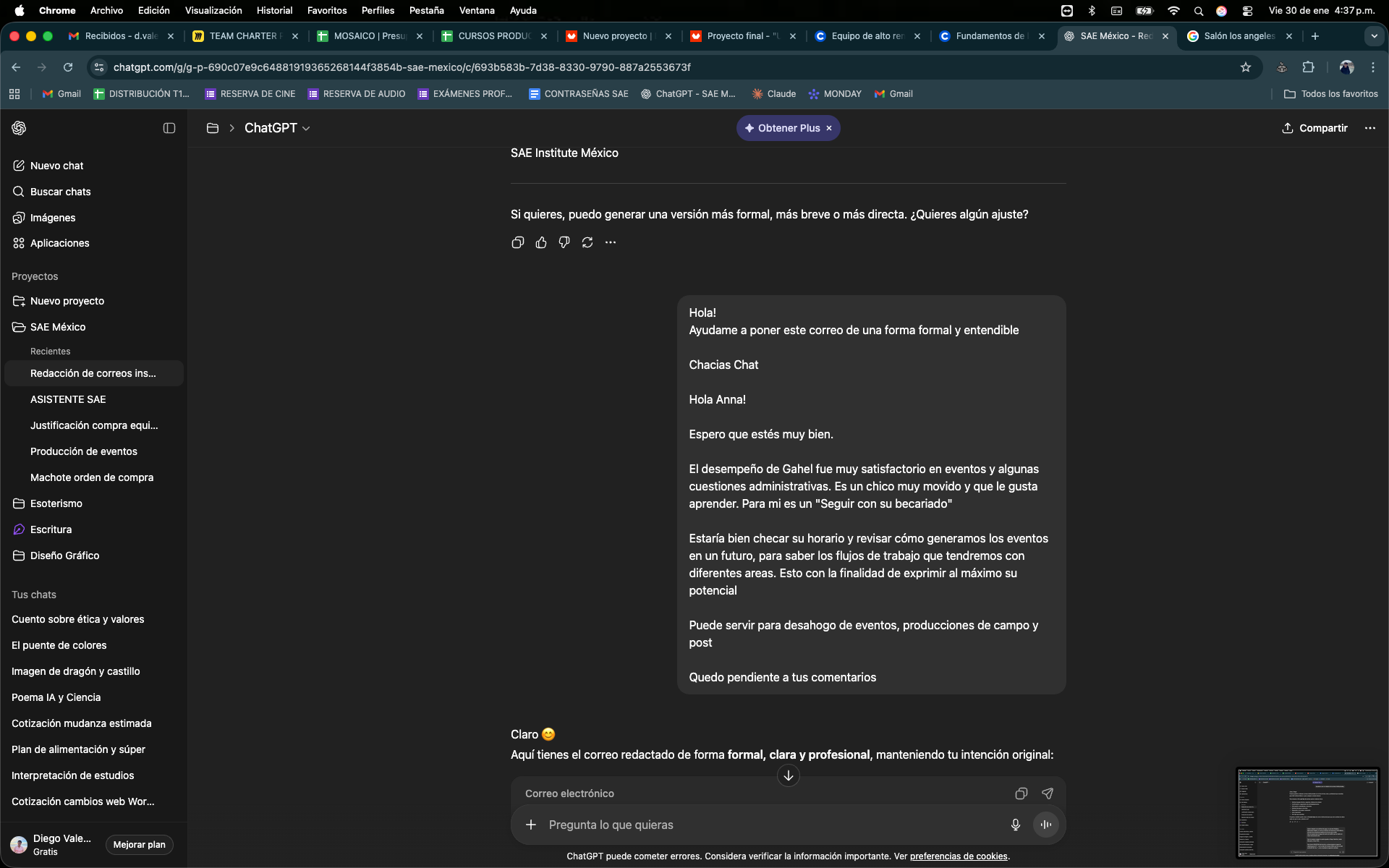Screen dimensions: 1389x868
Task: Copy the assistant response with copy icon
Action: (x=517, y=242)
